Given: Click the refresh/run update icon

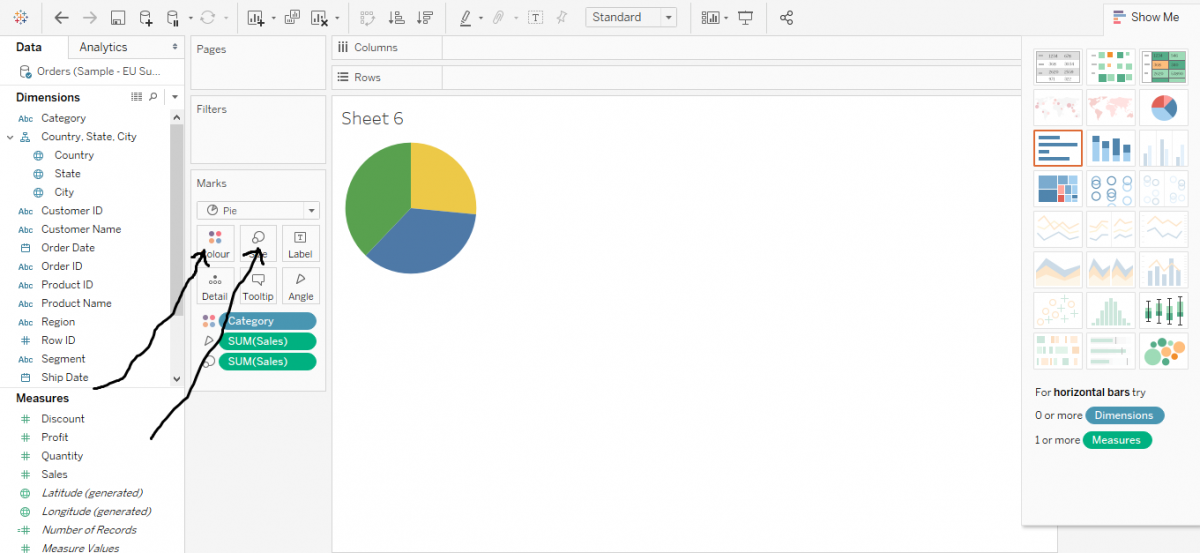Looking at the screenshot, I should click(x=208, y=18).
